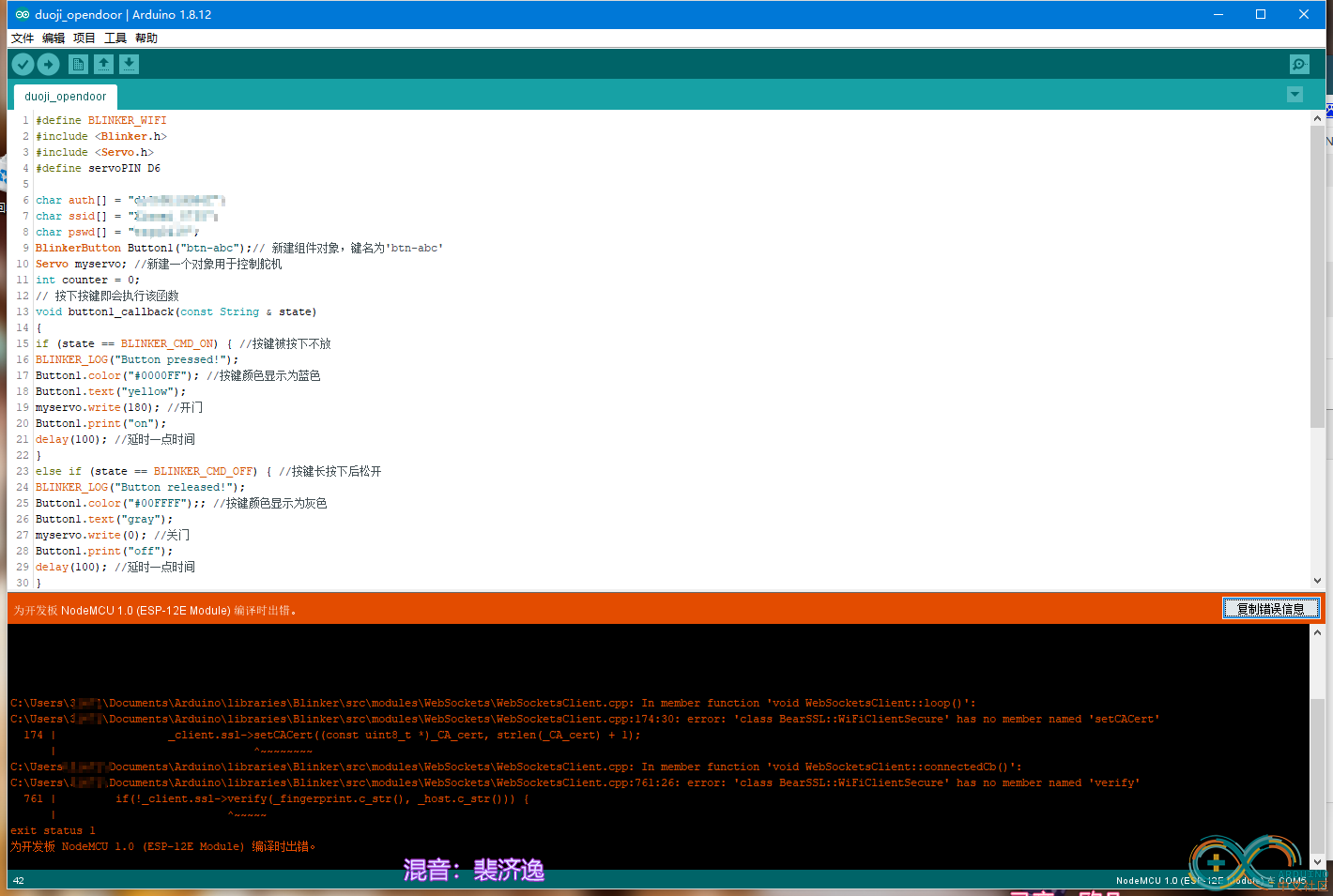Select the duoji_opendoor sketch tab
Image resolution: width=1333 pixels, height=896 pixels.
click(x=66, y=97)
